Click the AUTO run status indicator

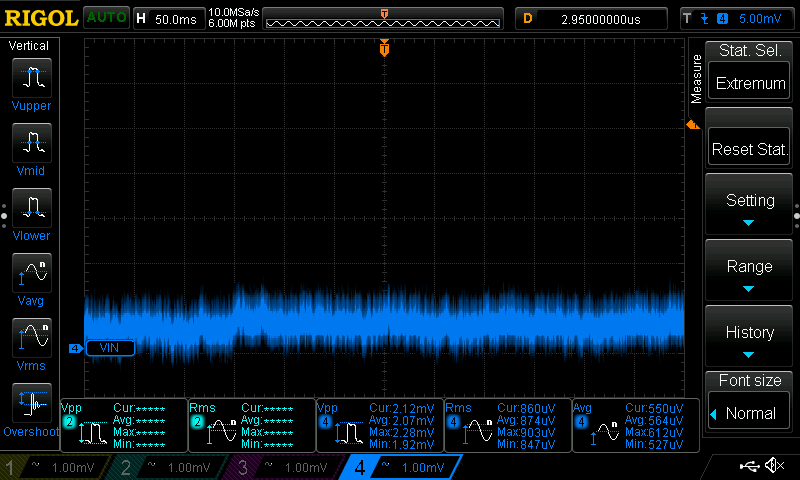coord(106,17)
